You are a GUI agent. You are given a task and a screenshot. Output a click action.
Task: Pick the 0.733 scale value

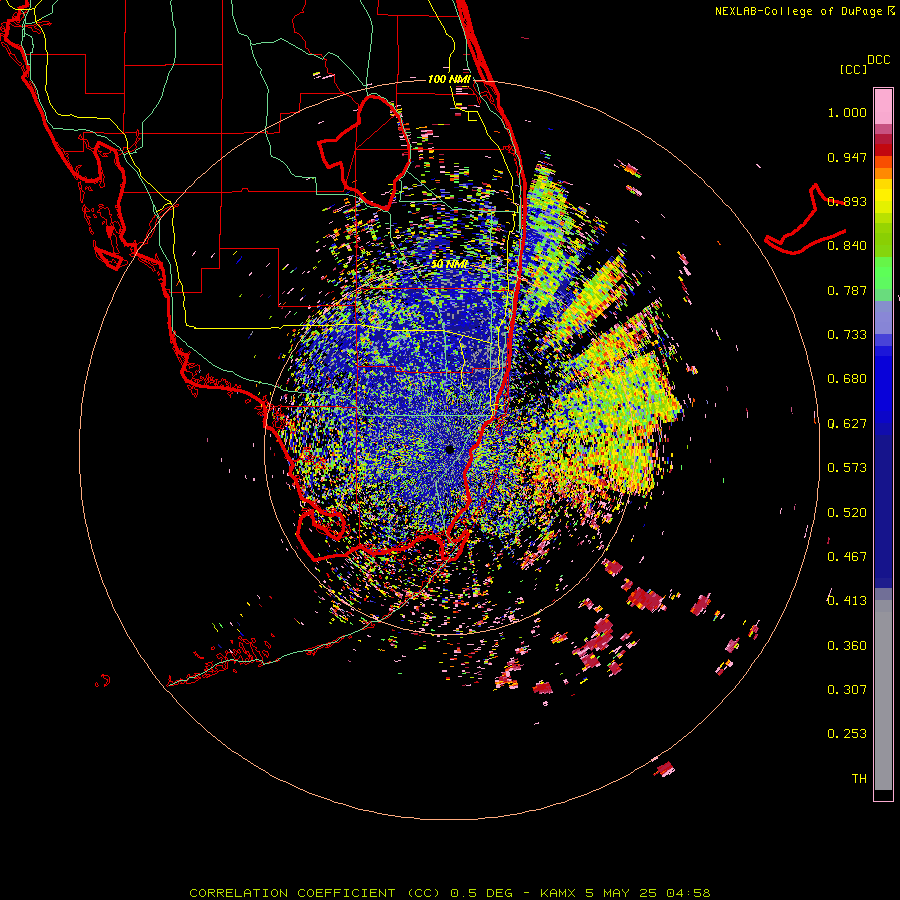tap(847, 335)
